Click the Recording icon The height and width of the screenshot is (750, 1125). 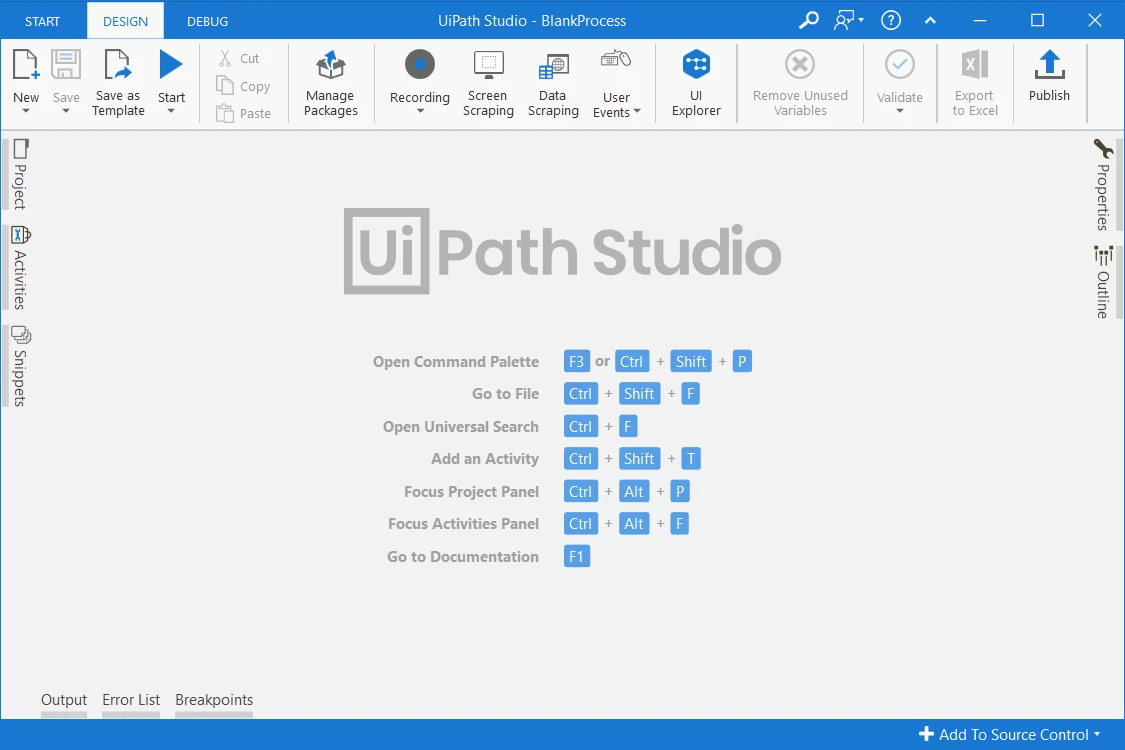pyautogui.click(x=420, y=65)
